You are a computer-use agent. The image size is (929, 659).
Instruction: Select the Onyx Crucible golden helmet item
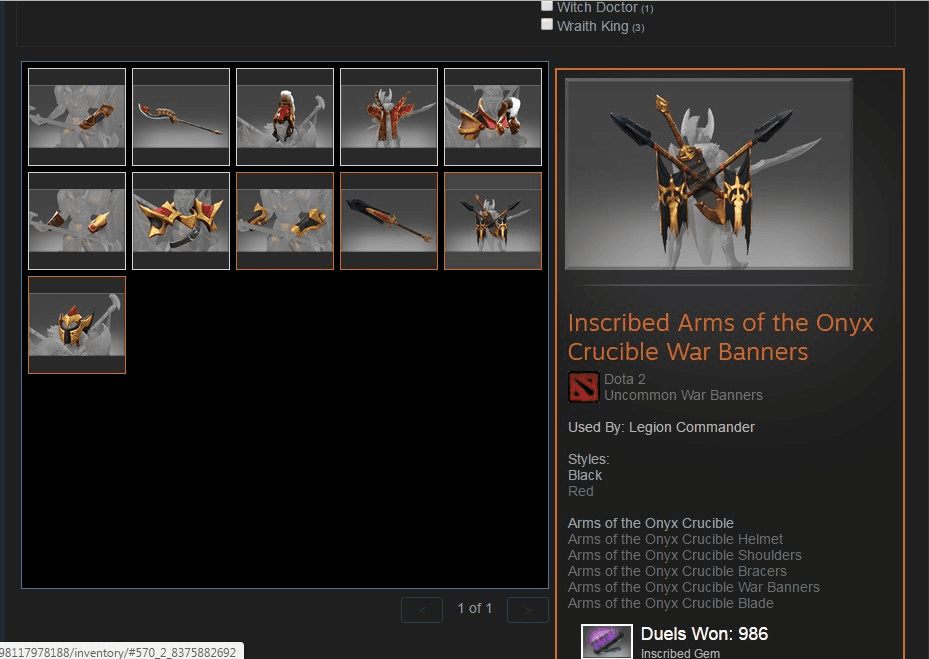tap(77, 325)
